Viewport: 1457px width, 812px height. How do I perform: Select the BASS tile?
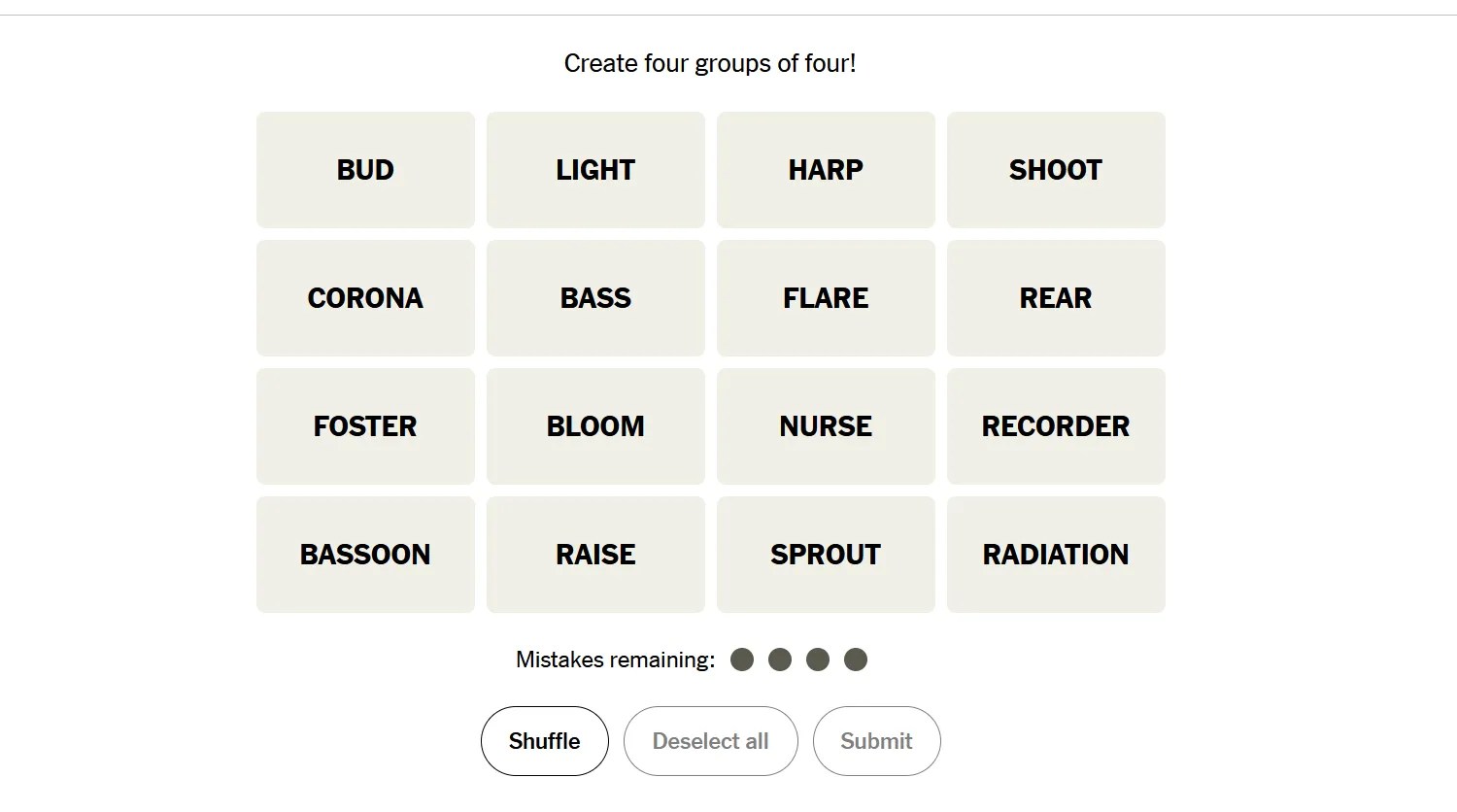[x=595, y=298]
